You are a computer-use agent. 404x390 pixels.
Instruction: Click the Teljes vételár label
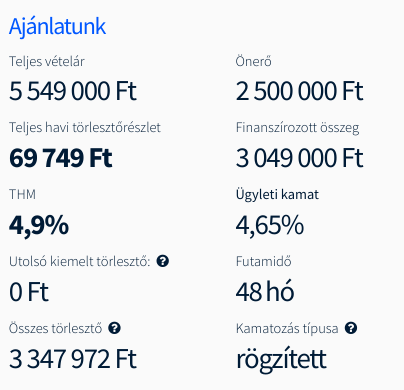coord(47,62)
